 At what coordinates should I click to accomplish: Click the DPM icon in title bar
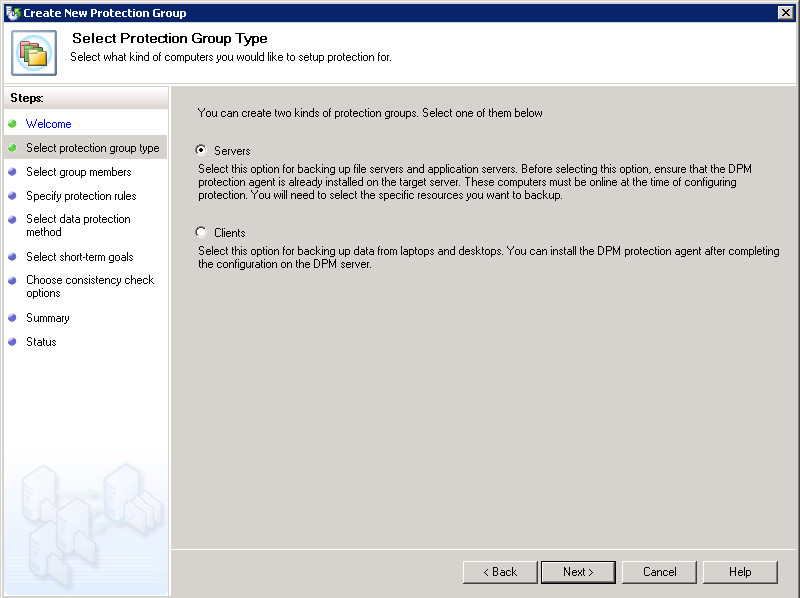click(12, 13)
